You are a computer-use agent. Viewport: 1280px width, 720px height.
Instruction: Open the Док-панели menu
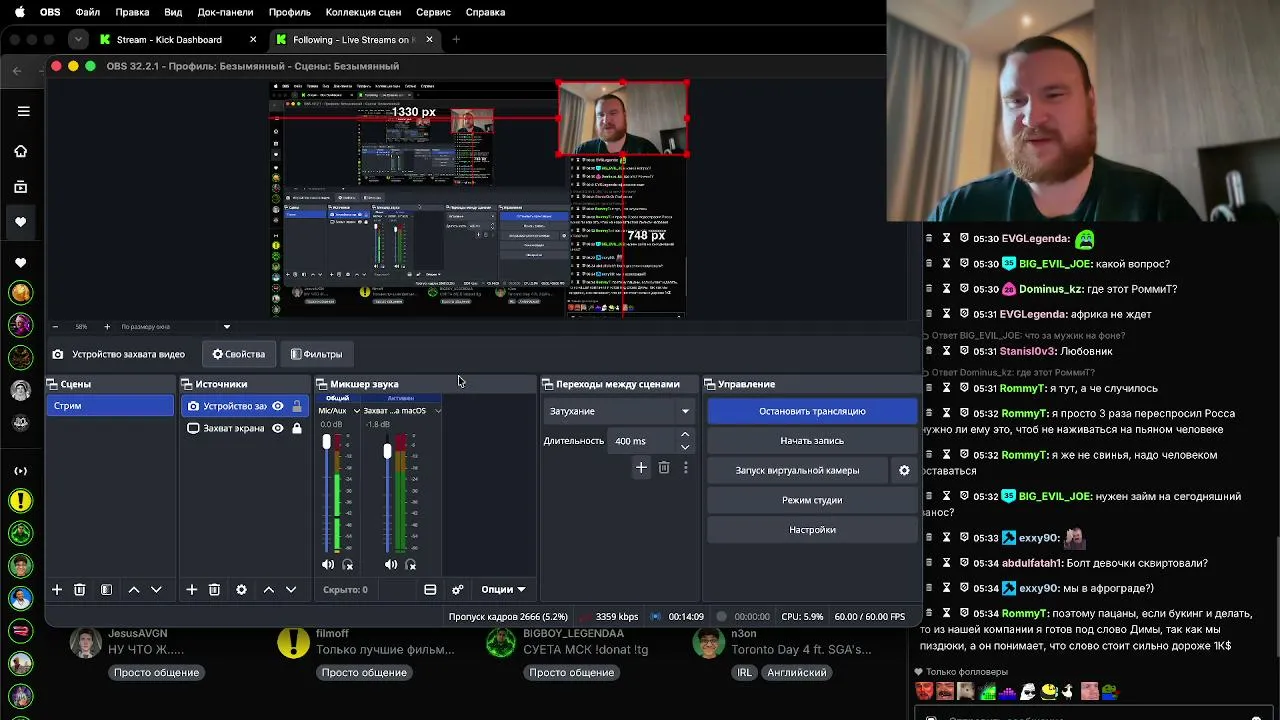click(x=225, y=12)
